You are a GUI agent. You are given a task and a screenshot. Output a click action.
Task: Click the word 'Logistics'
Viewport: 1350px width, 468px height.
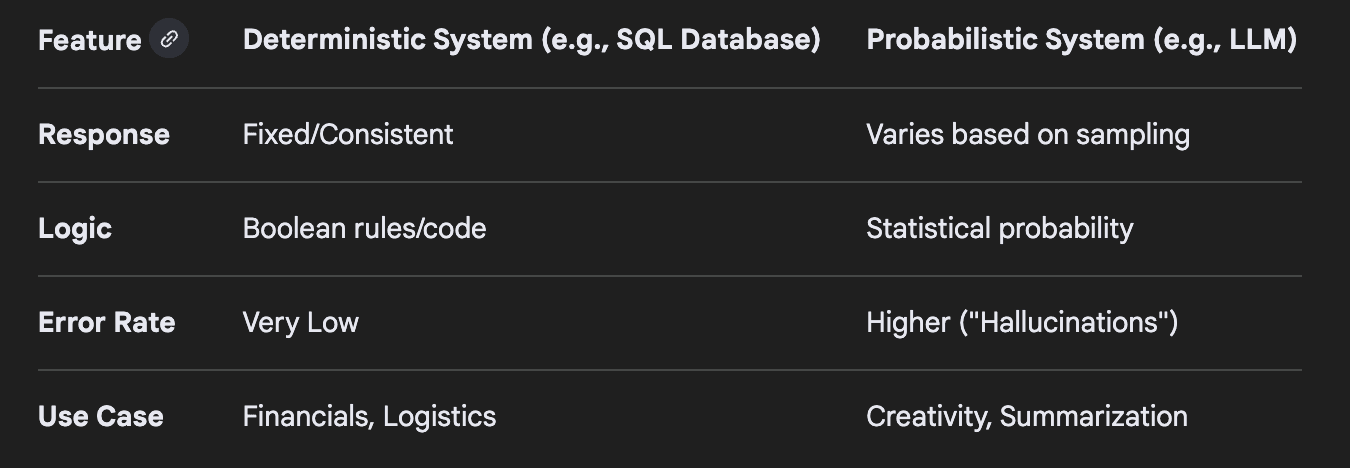(440, 417)
